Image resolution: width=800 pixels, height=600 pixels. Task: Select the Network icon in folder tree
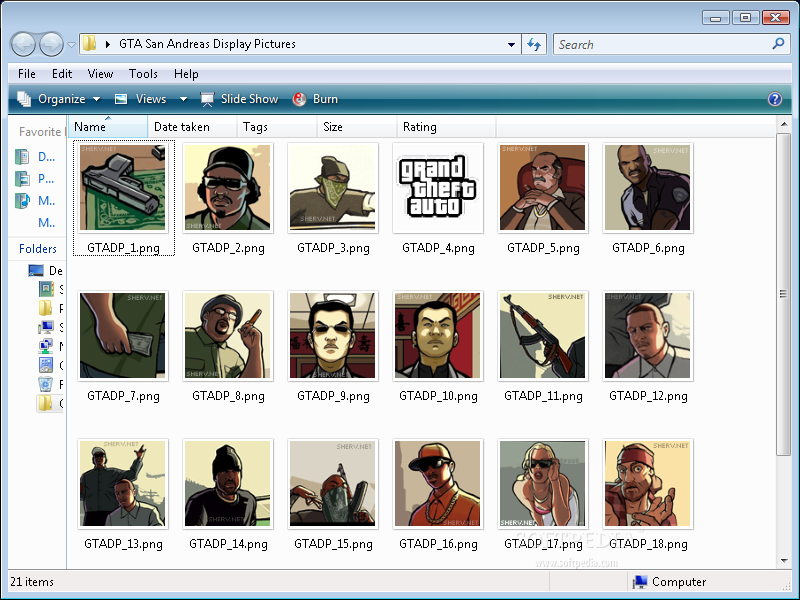(45, 346)
